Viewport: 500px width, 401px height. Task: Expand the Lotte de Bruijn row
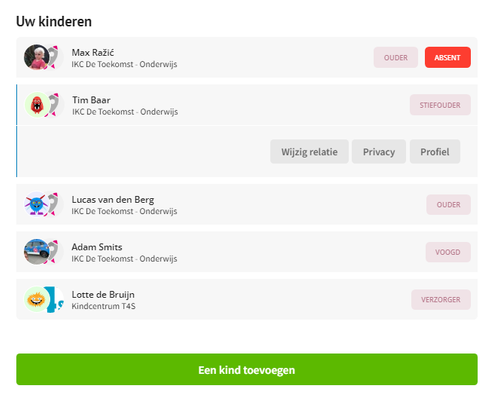point(247,299)
